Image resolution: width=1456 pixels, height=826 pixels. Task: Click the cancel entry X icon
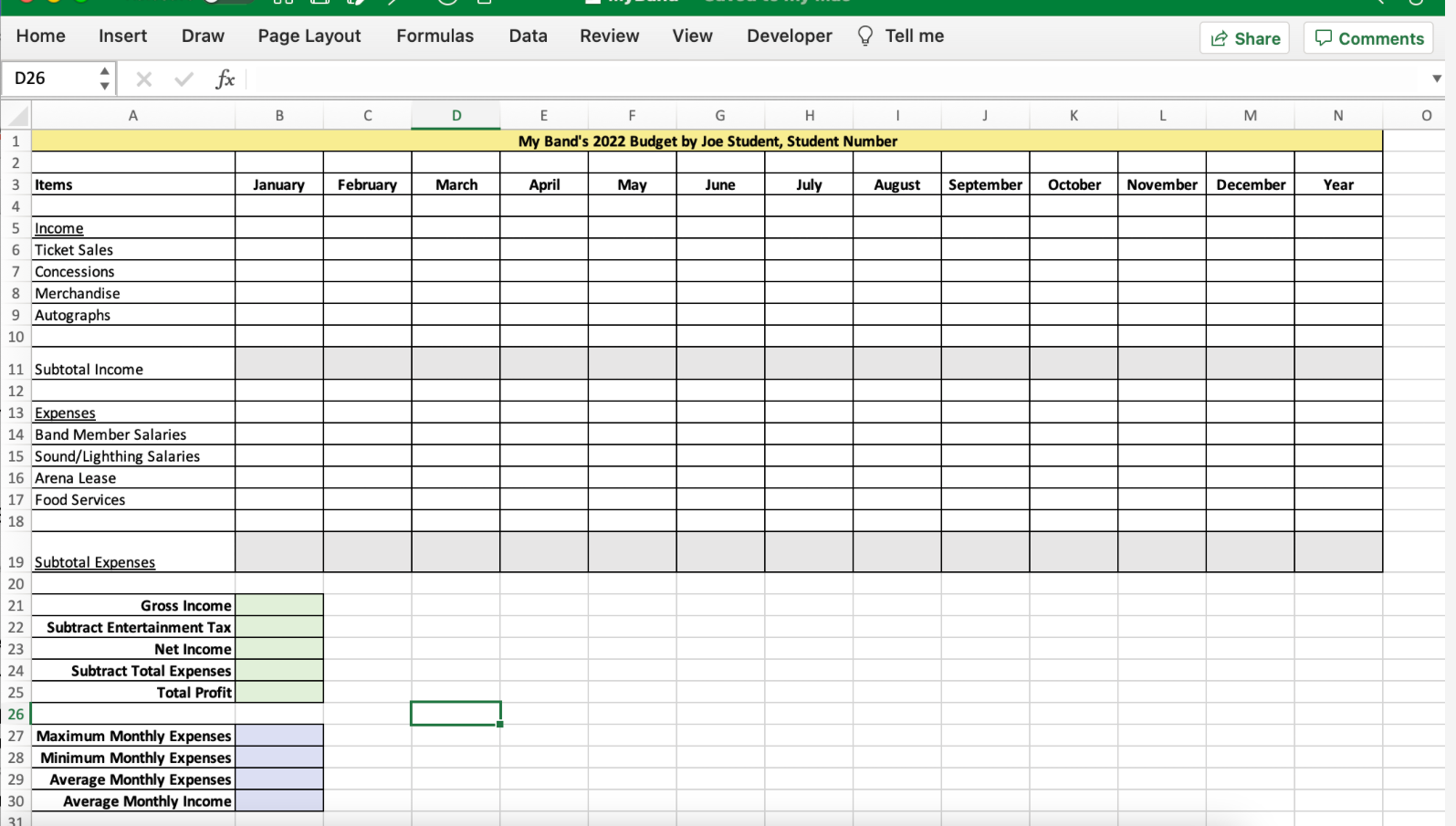point(143,79)
